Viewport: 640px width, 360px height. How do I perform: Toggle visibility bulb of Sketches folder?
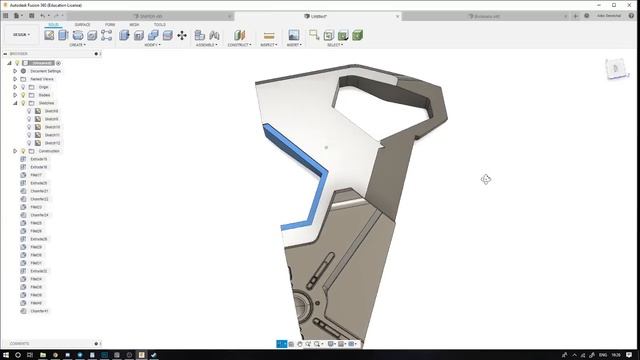tap(23, 103)
